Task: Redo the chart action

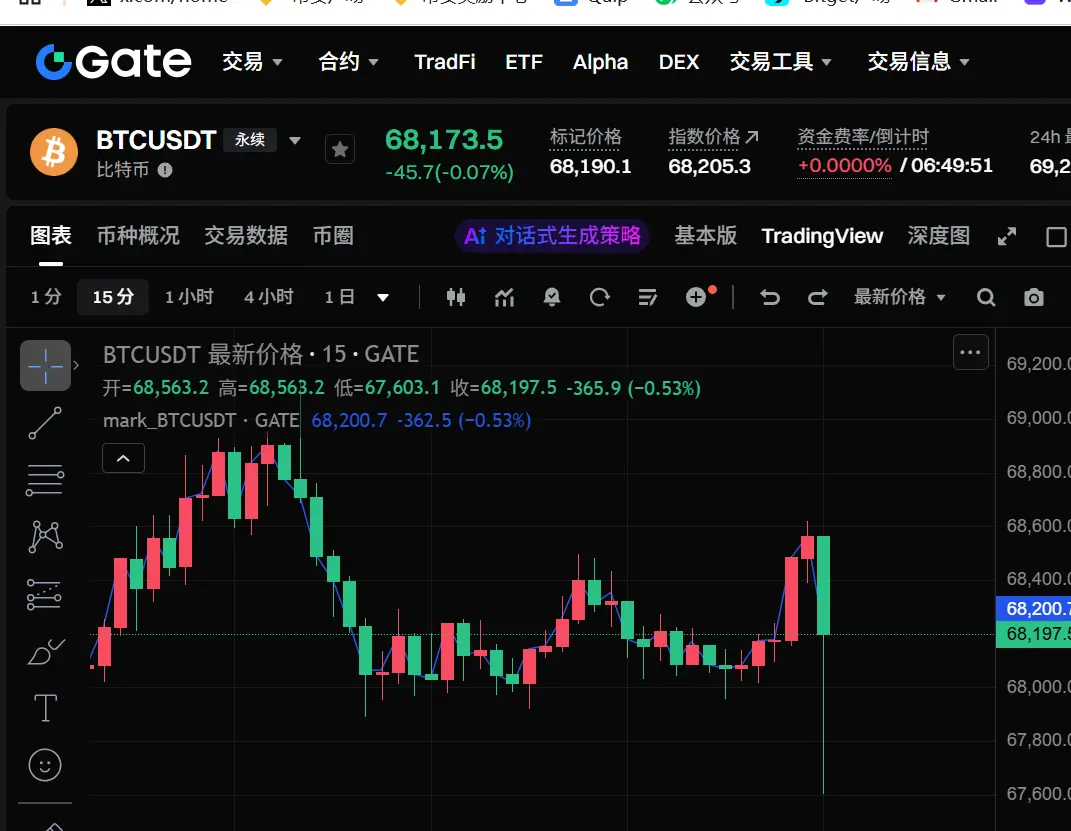Action: tap(818, 297)
